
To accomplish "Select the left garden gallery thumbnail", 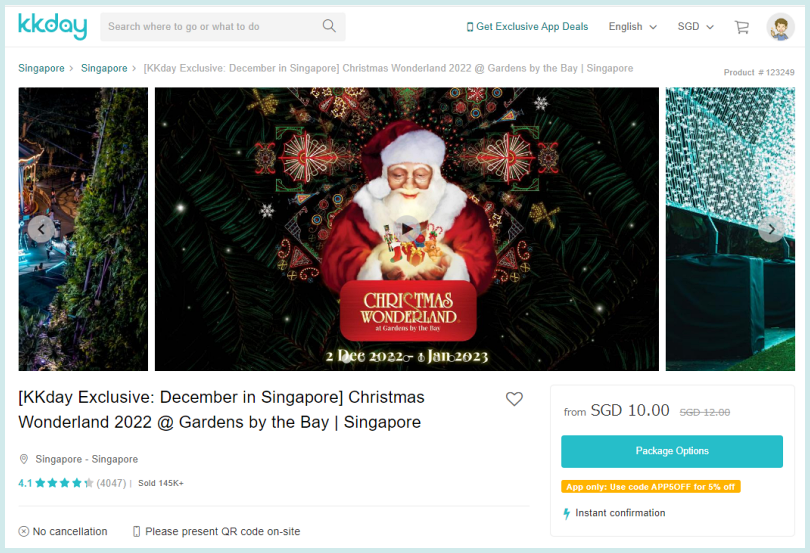I will coord(83,229).
